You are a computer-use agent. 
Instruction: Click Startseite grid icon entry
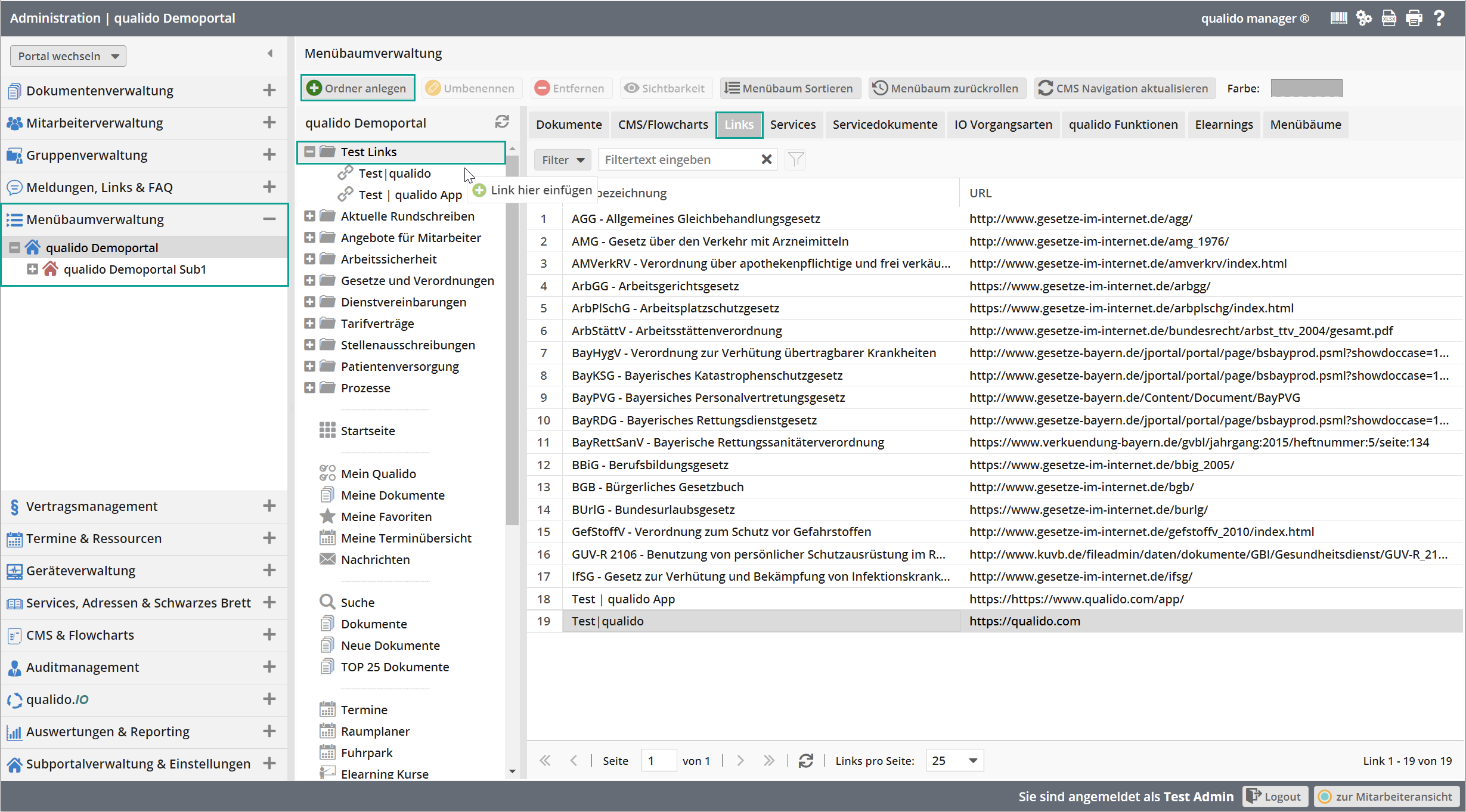[357, 430]
